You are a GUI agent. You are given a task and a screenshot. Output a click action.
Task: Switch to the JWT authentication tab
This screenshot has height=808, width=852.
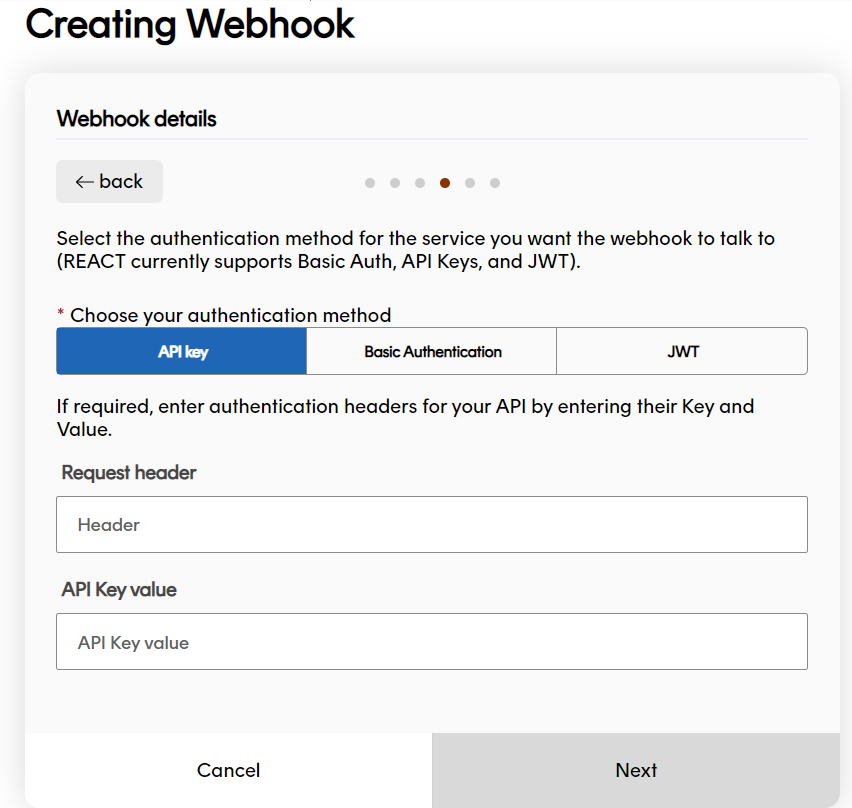point(681,351)
